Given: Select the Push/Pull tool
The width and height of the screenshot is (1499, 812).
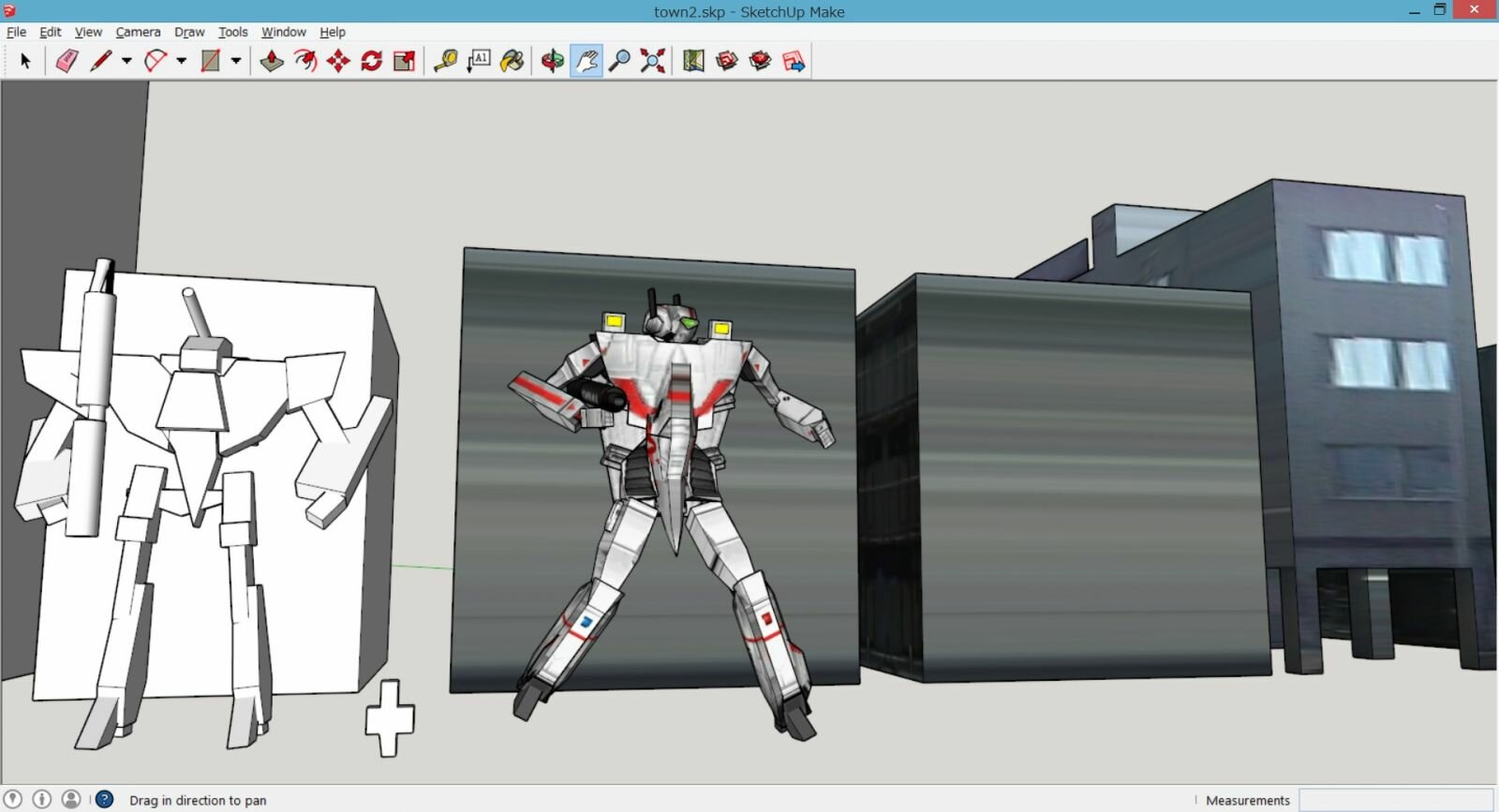Looking at the screenshot, I should (x=272, y=61).
